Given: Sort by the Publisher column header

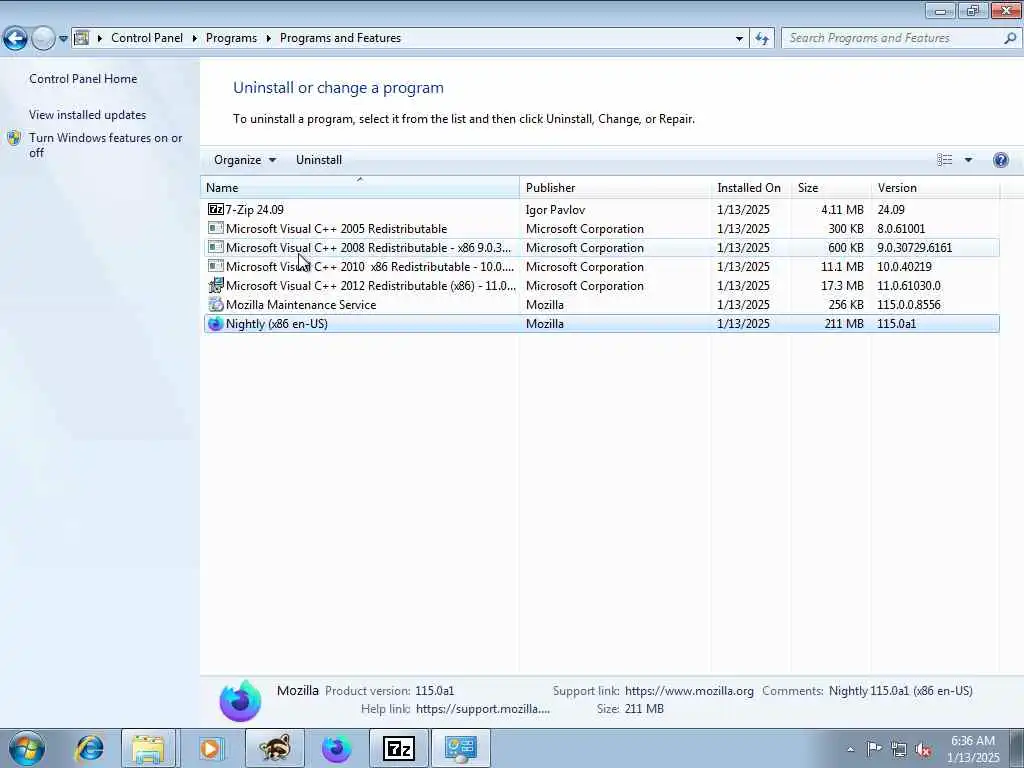Looking at the screenshot, I should pos(615,187).
